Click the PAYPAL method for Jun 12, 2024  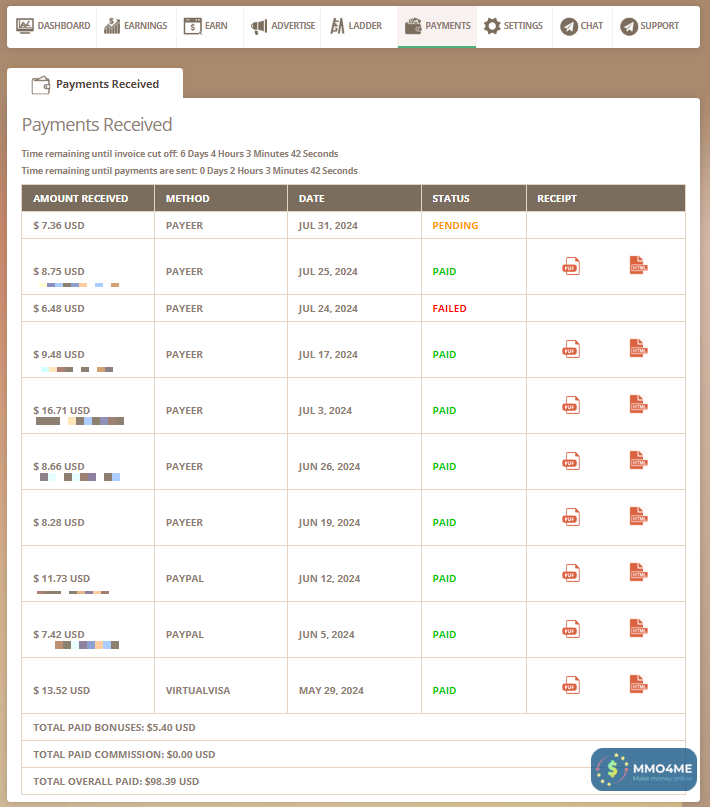185,578
